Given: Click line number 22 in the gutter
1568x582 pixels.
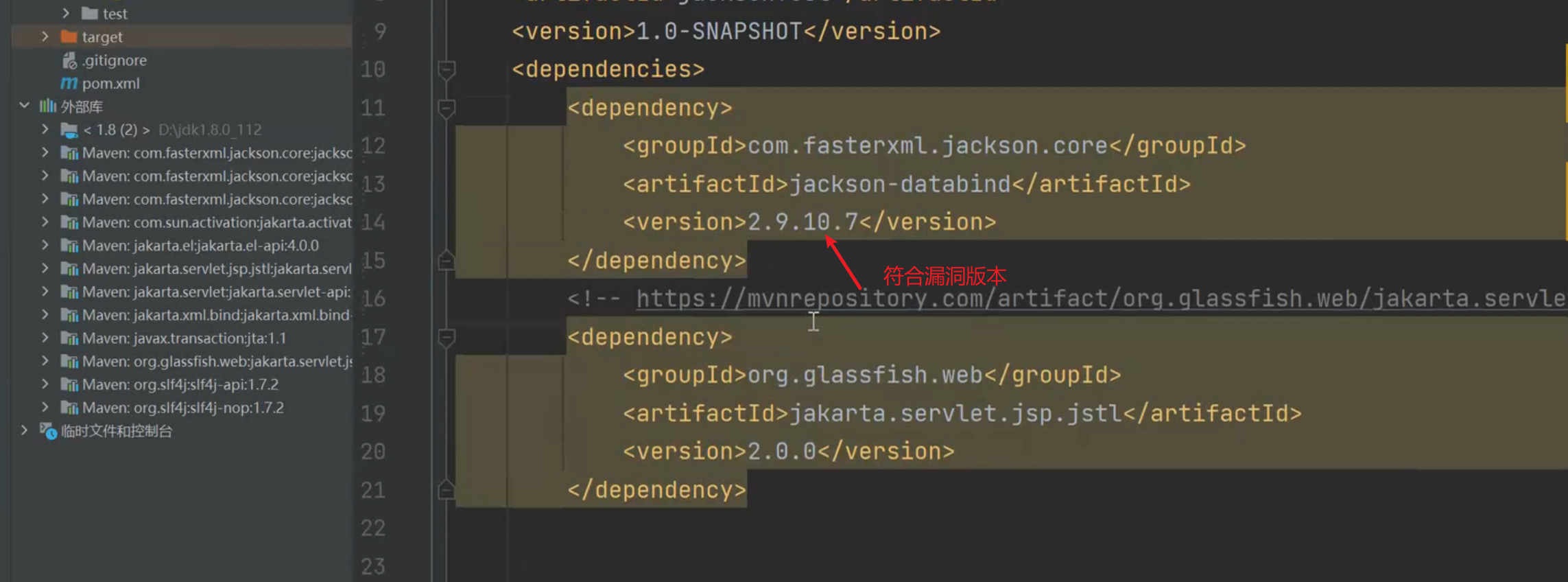Looking at the screenshot, I should point(373,528).
